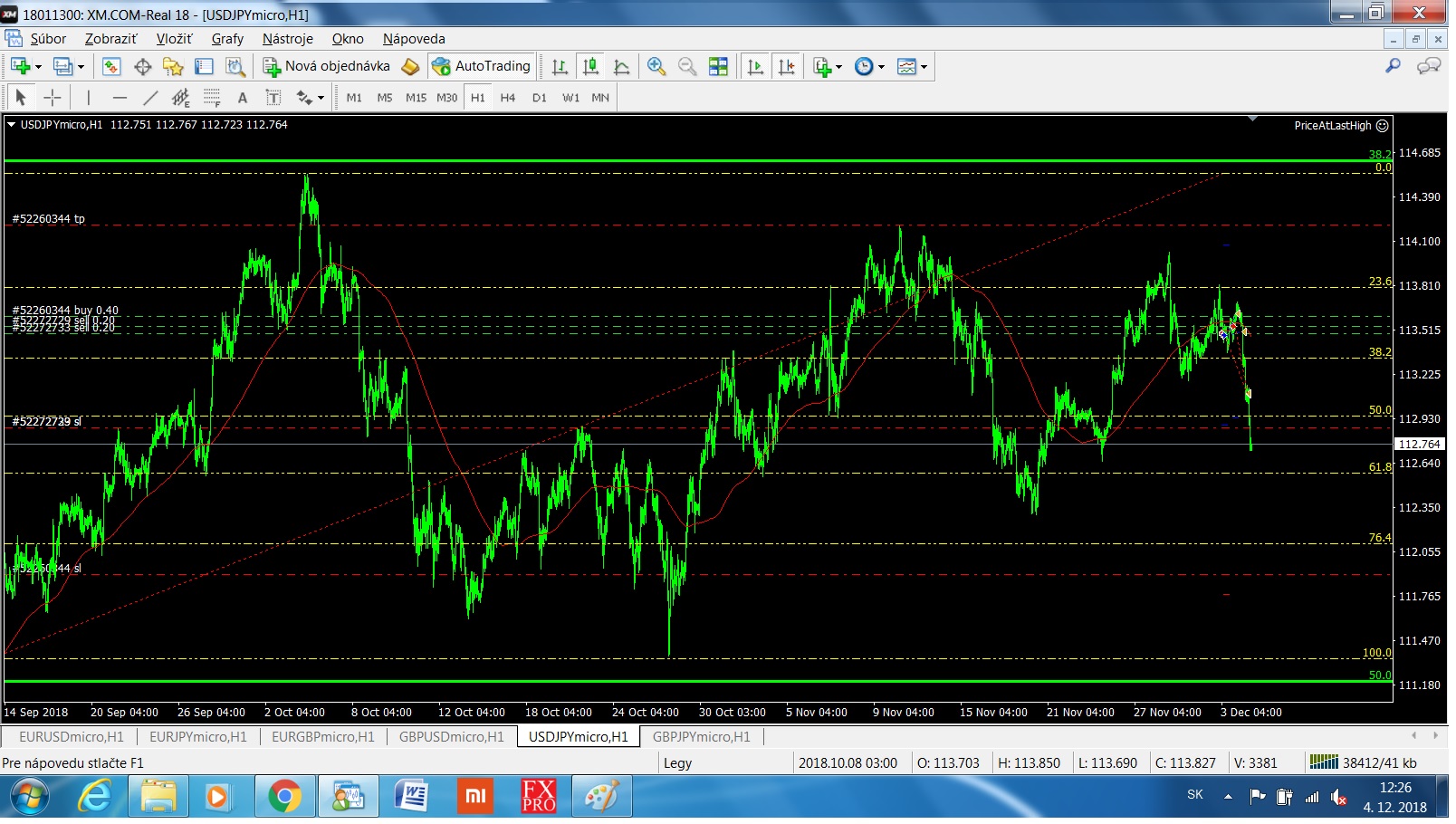Expand the Indicators dropdown arrow
Screen dimensions: 1456x824
coord(839,67)
